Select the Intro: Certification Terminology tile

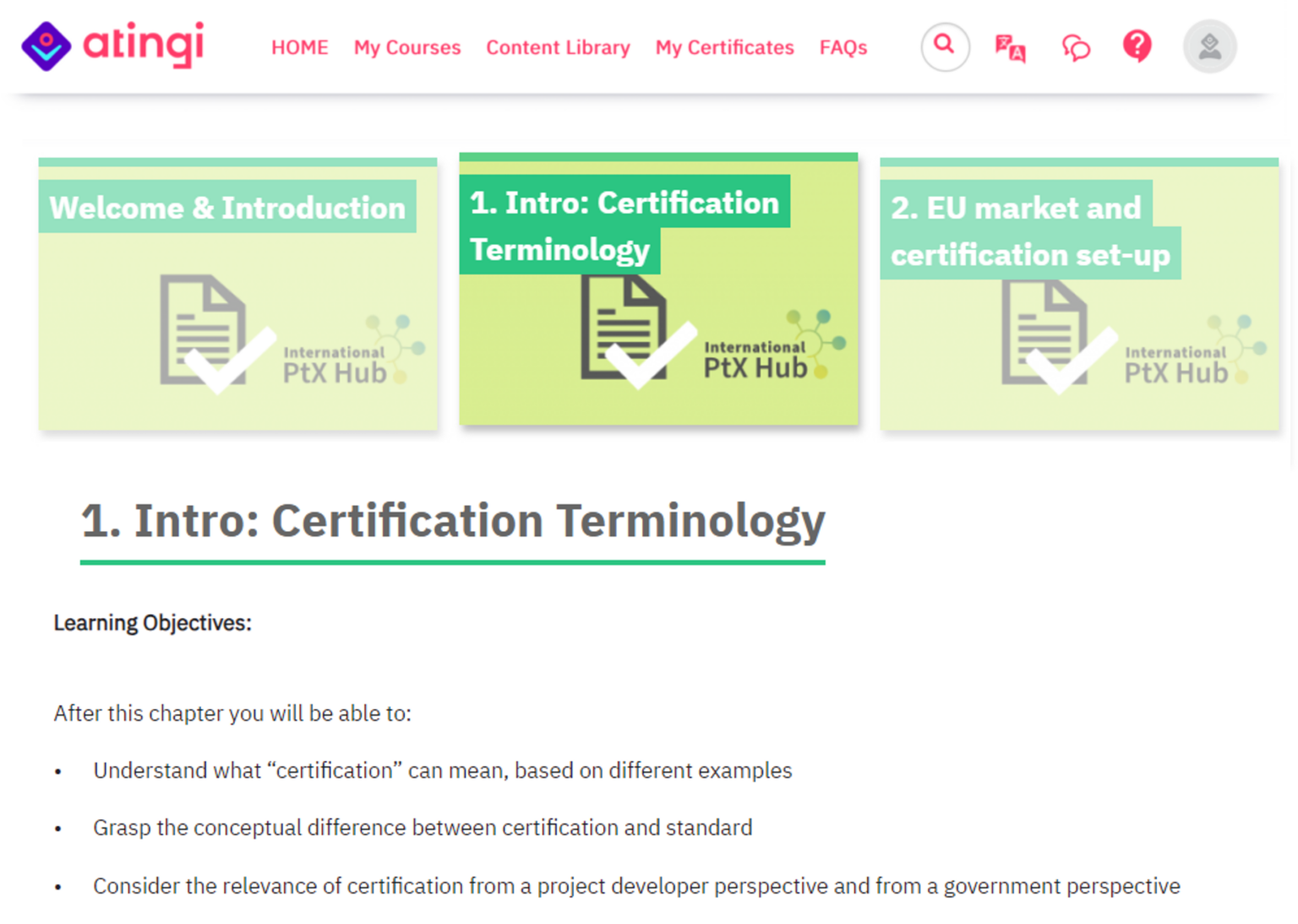pyautogui.click(x=658, y=291)
